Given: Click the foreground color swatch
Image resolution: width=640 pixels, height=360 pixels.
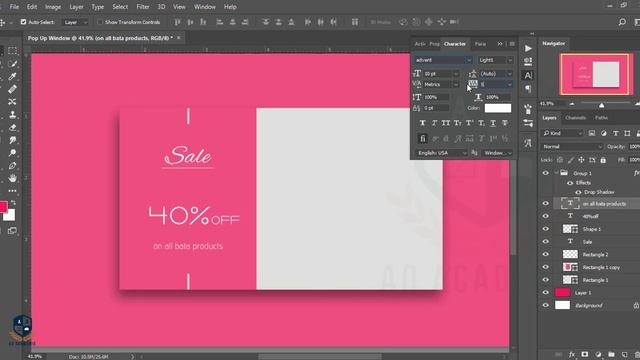Looking at the screenshot, I should 3,207.
